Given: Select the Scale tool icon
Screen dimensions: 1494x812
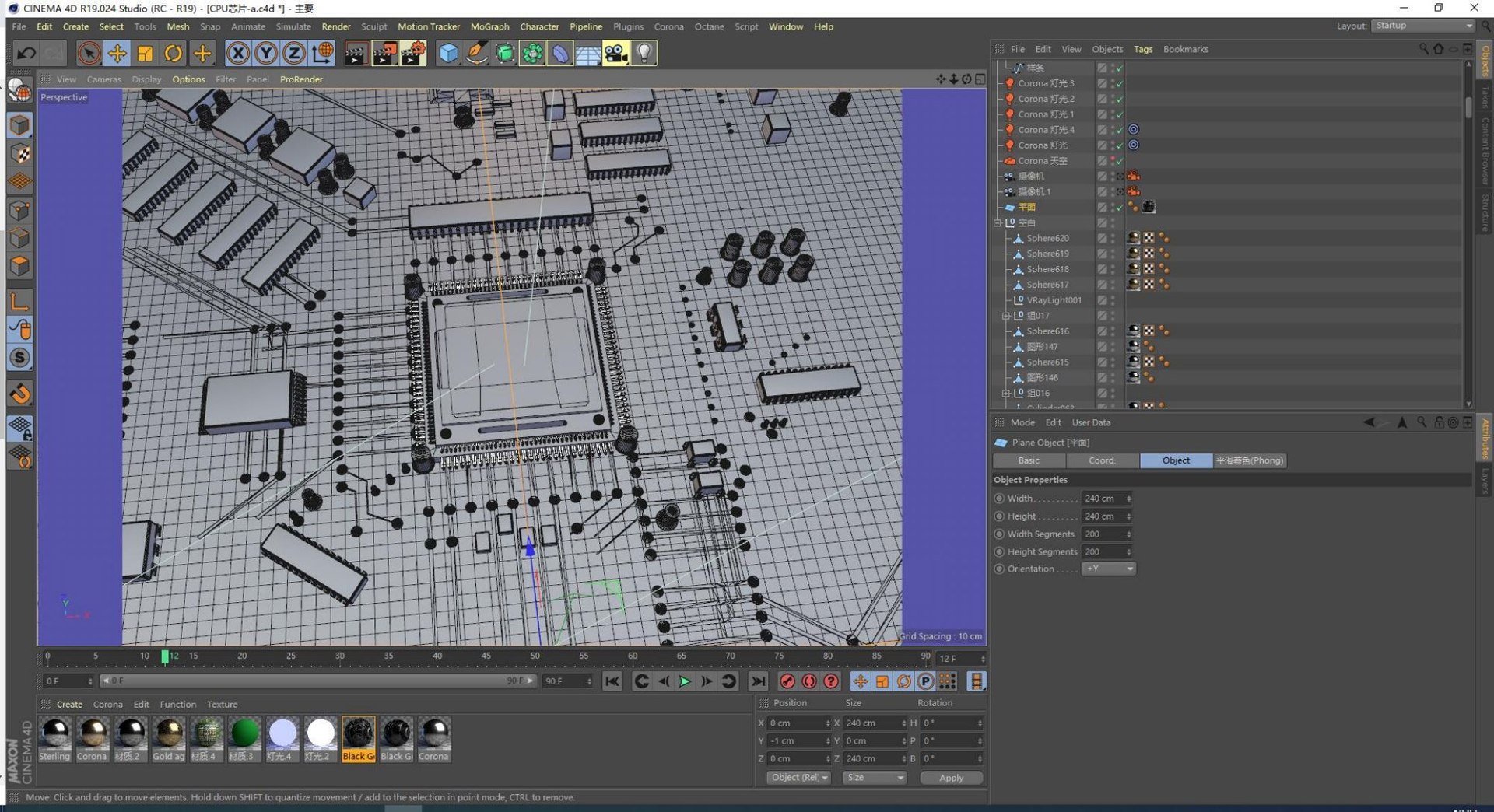Looking at the screenshot, I should (x=145, y=54).
